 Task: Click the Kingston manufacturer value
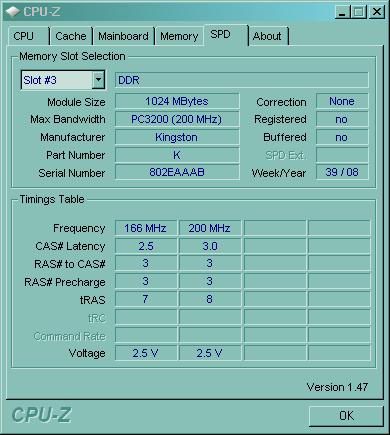tap(177, 137)
